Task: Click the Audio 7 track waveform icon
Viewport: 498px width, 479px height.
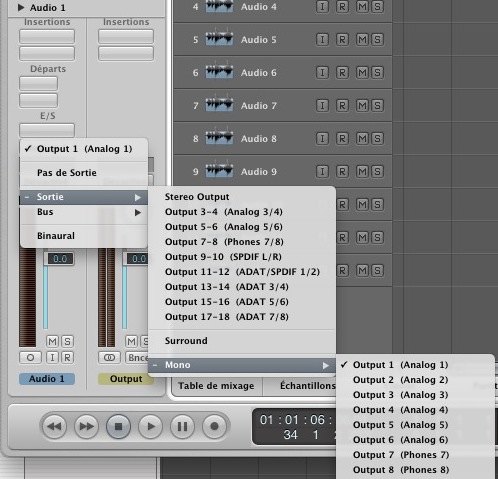Action: pos(219,104)
